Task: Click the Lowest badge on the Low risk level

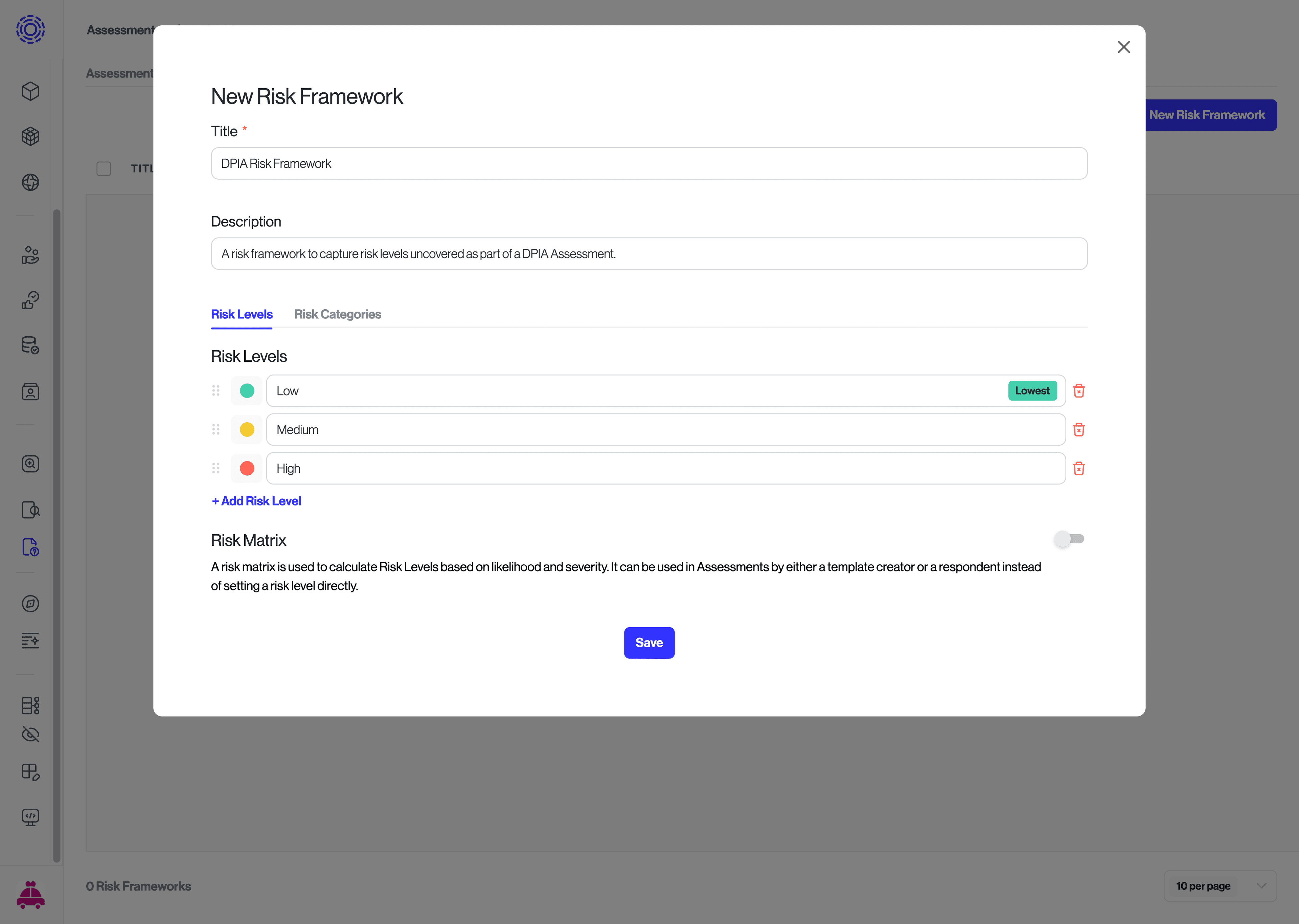Action: (1033, 390)
